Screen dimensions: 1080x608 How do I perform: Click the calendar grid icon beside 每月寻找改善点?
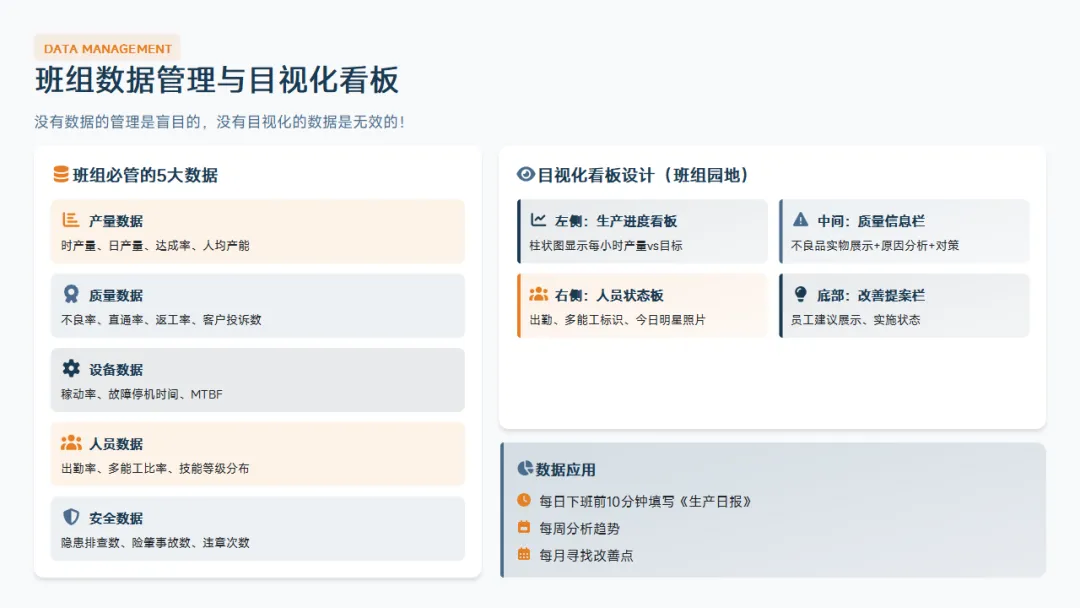524,554
